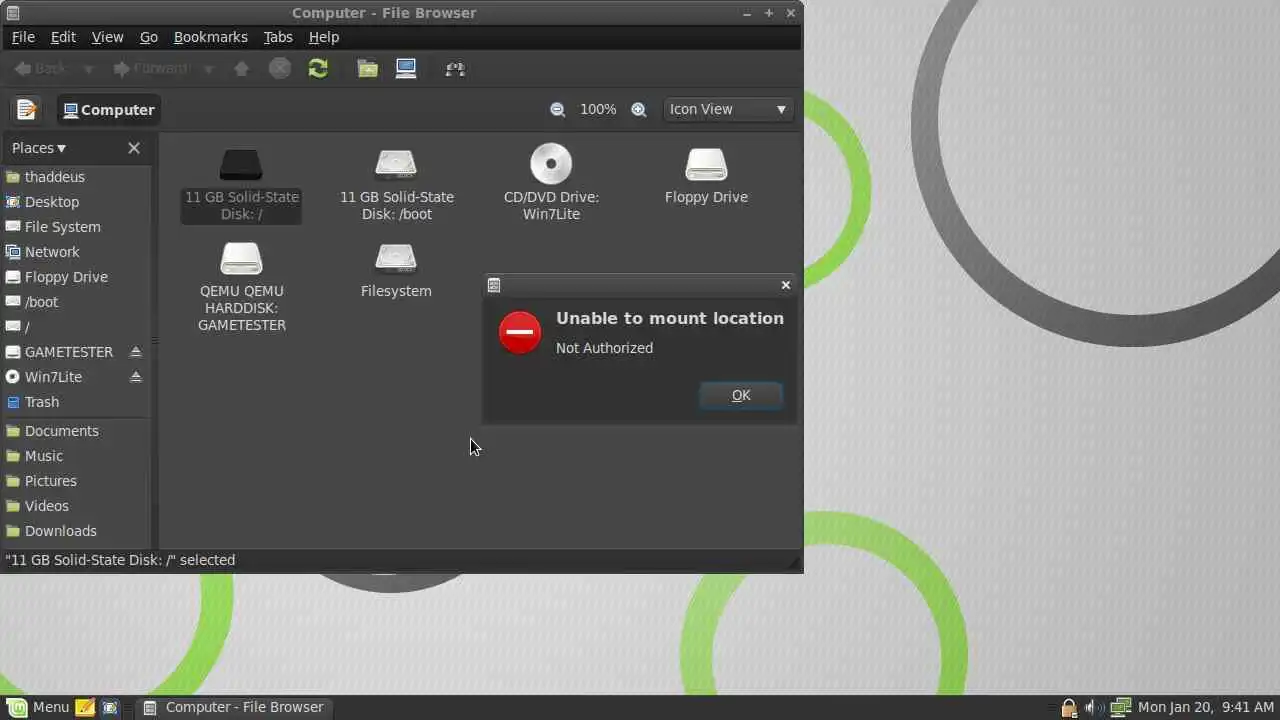Select QEMU HARDDISK GAMETESTER icon
The width and height of the screenshot is (1280, 720).
tap(241, 258)
